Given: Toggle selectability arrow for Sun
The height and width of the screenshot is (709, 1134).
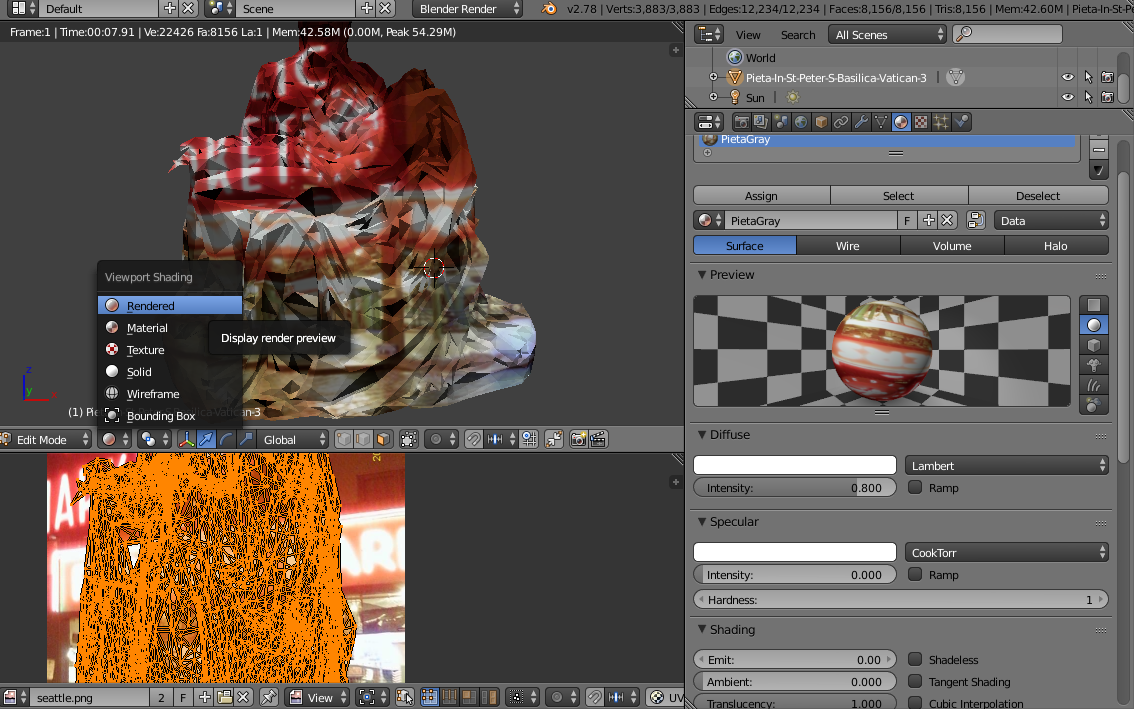Looking at the screenshot, I should click(x=1088, y=97).
